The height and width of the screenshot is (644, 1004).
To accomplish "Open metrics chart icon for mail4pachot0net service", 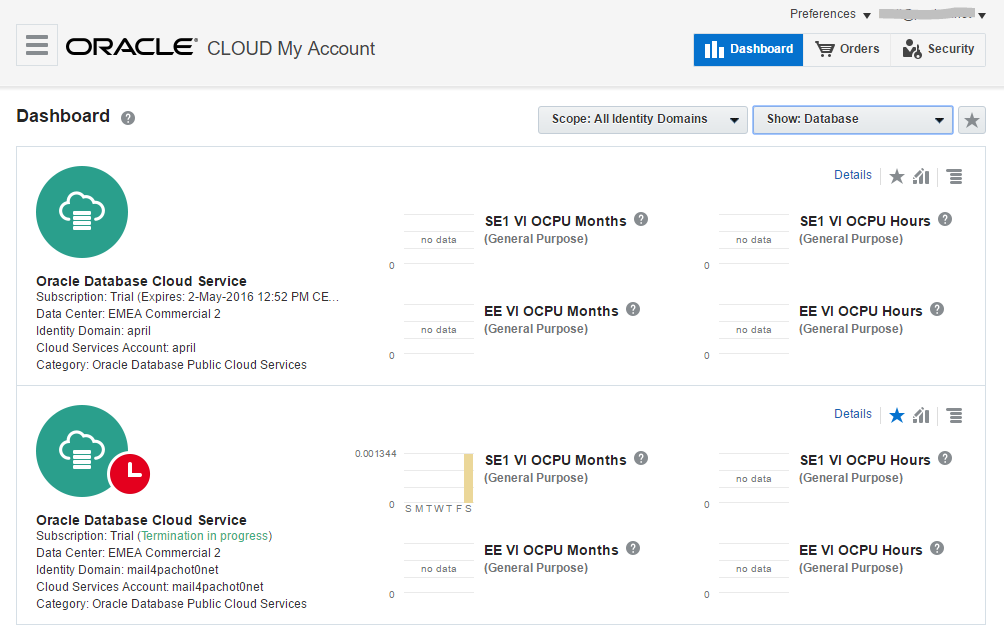I will 921,415.
